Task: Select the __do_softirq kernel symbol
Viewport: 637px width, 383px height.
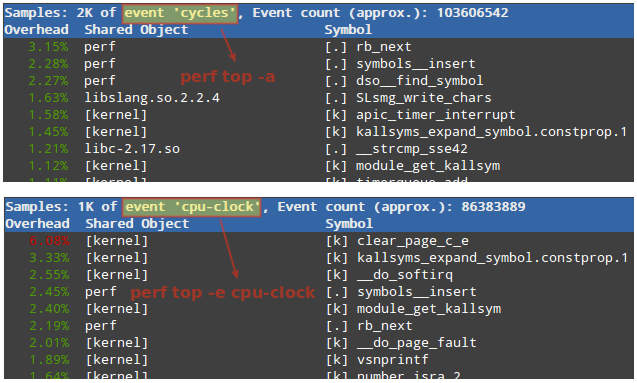Action: tap(405, 275)
